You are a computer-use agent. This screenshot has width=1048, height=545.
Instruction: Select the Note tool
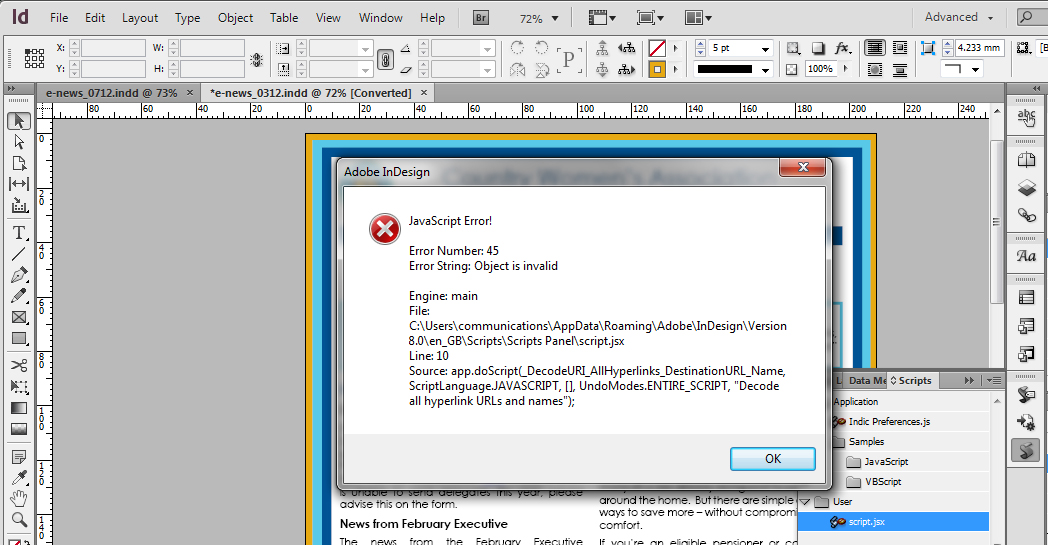click(x=19, y=457)
